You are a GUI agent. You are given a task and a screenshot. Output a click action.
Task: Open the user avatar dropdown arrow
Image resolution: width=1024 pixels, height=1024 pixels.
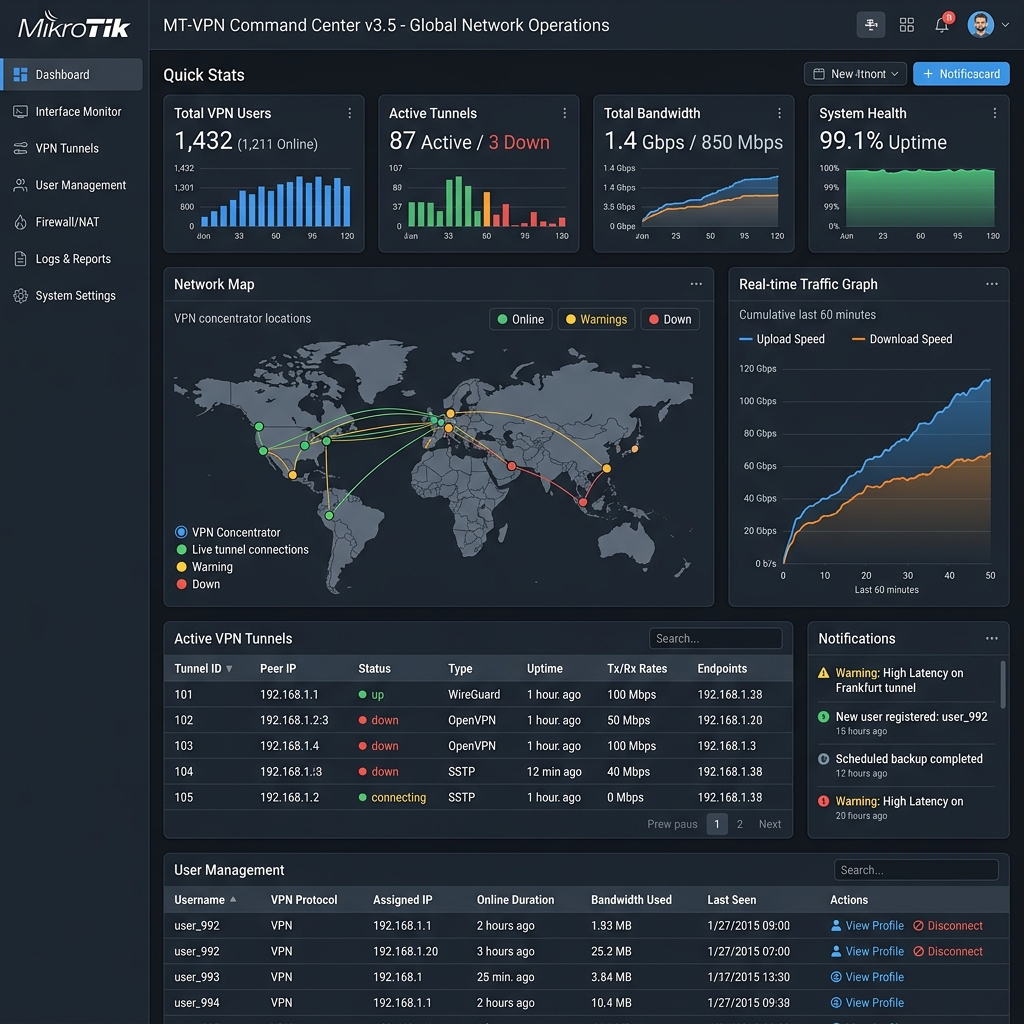pos(1005,25)
